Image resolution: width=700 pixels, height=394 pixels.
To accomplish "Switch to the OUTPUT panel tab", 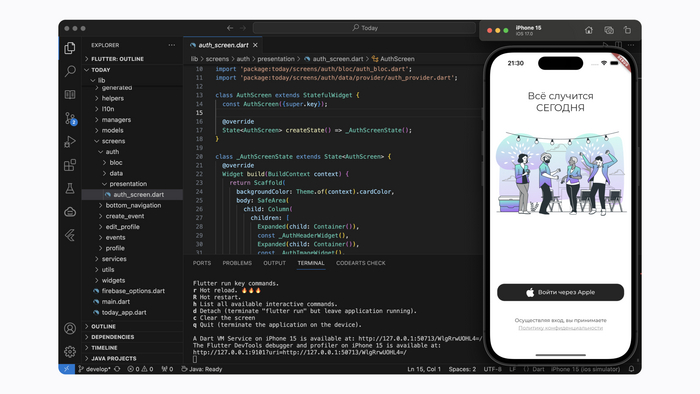I will (x=274, y=263).
